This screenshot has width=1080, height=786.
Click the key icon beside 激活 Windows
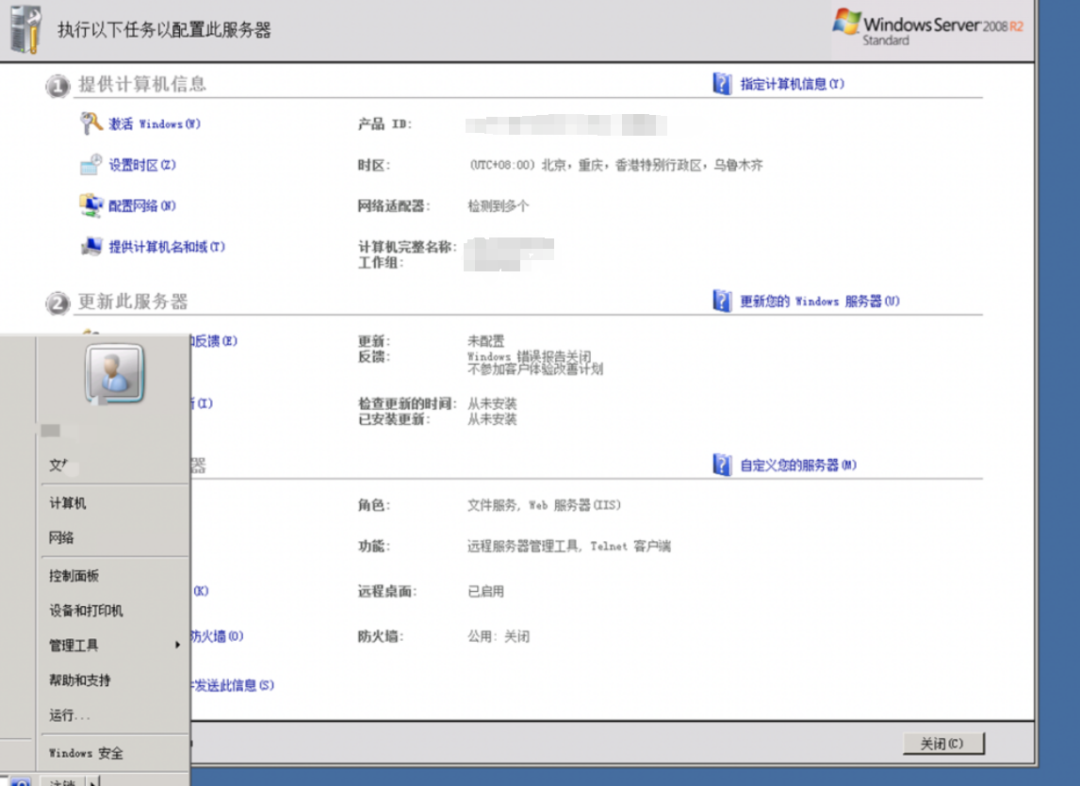[x=92, y=123]
